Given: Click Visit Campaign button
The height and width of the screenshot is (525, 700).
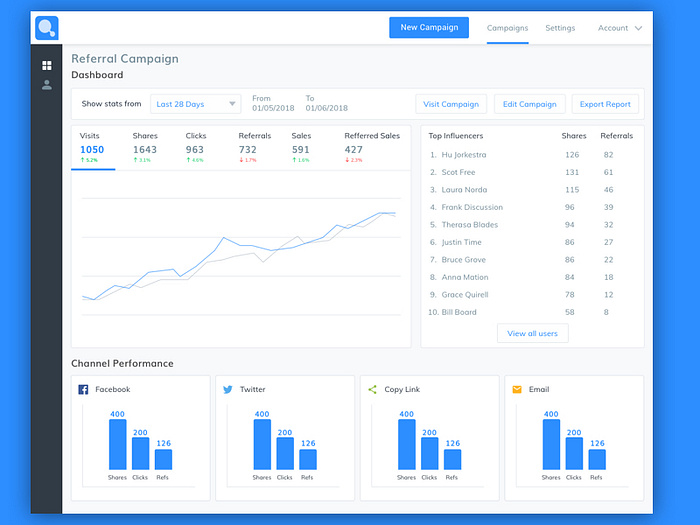Looking at the screenshot, I should [x=451, y=104].
